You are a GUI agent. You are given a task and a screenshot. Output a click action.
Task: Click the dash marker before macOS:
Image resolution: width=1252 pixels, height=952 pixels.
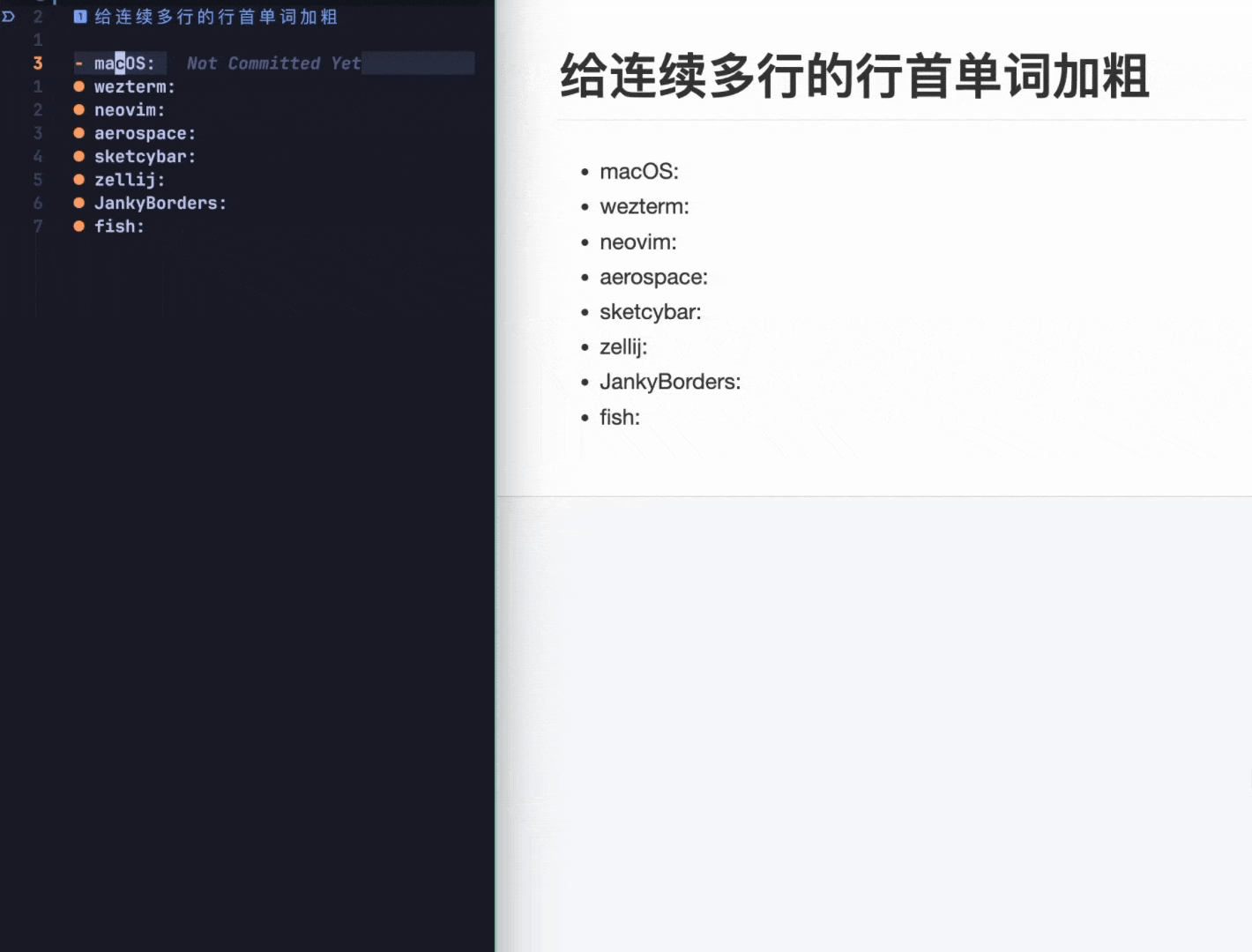(78, 63)
